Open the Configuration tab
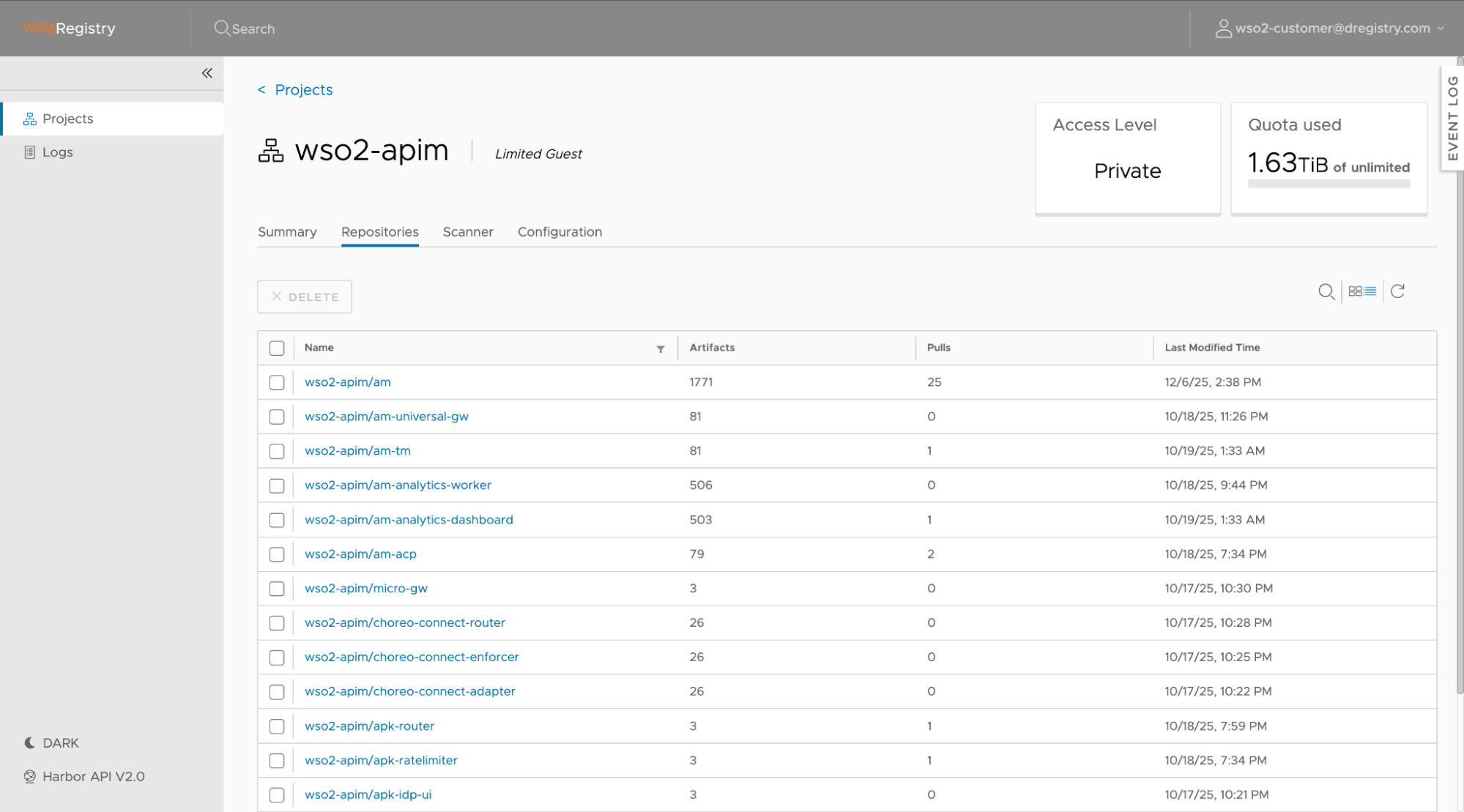Image resolution: width=1464 pixels, height=812 pixels. (559, 231)
